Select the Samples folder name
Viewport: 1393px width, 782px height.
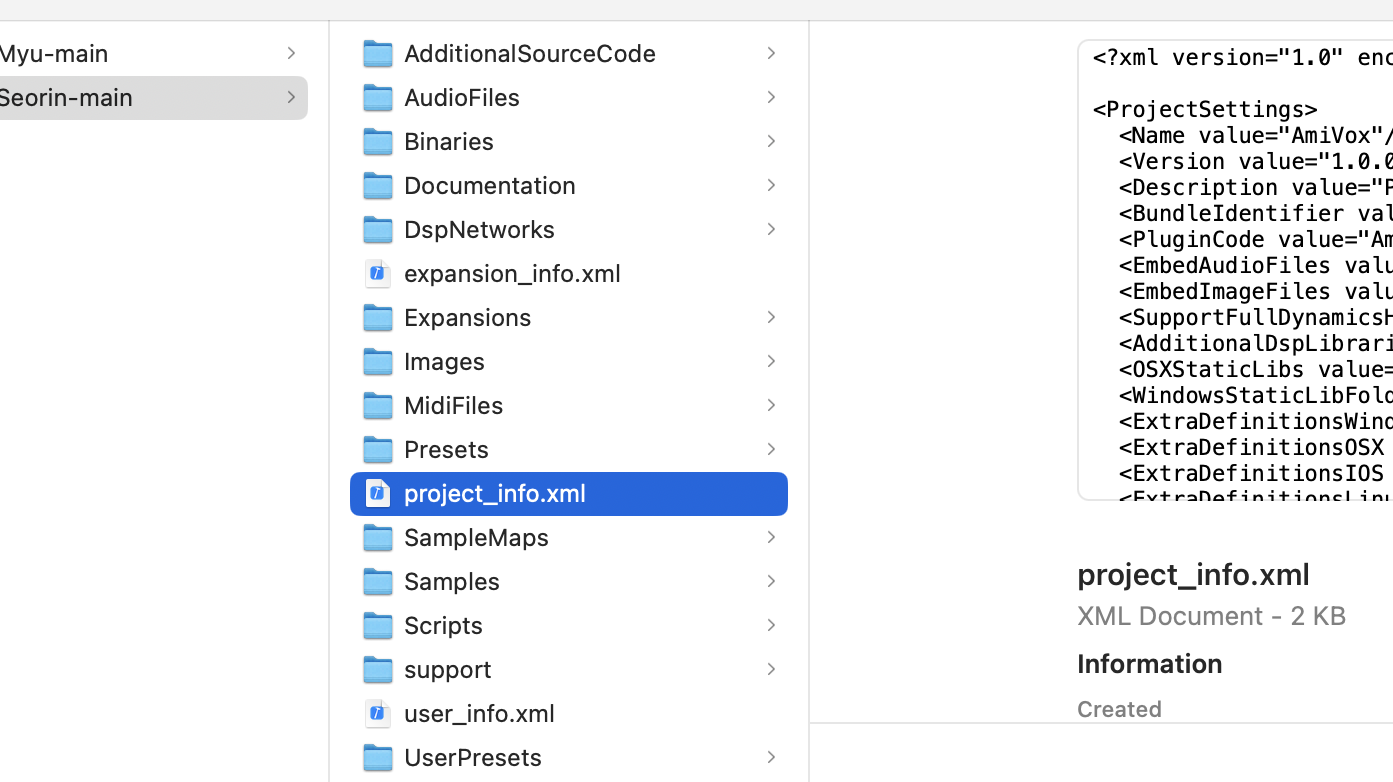452,581
